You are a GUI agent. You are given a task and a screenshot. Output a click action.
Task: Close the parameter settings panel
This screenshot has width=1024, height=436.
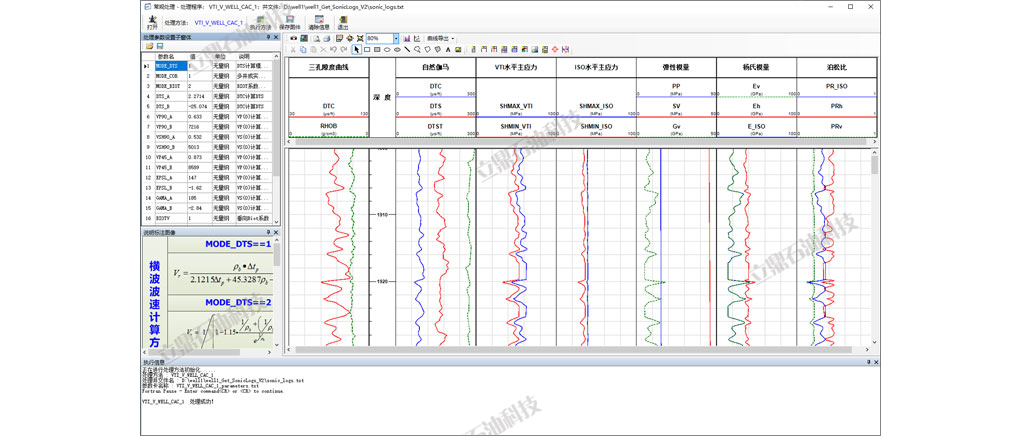point(276,37)
